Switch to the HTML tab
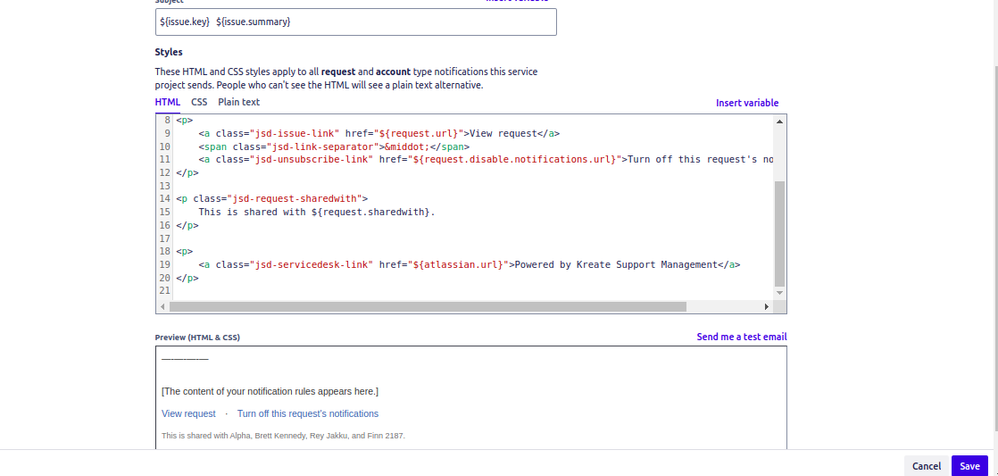Screen dimensions: 998x476 pos(167,102)
